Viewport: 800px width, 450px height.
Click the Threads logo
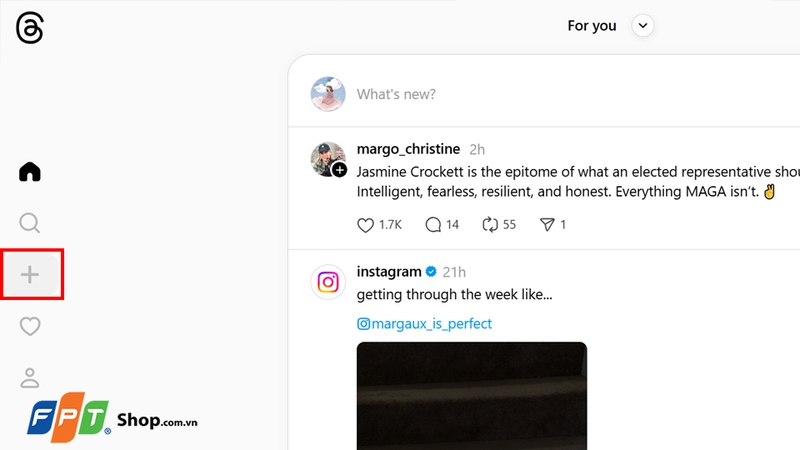coord(30,28)
